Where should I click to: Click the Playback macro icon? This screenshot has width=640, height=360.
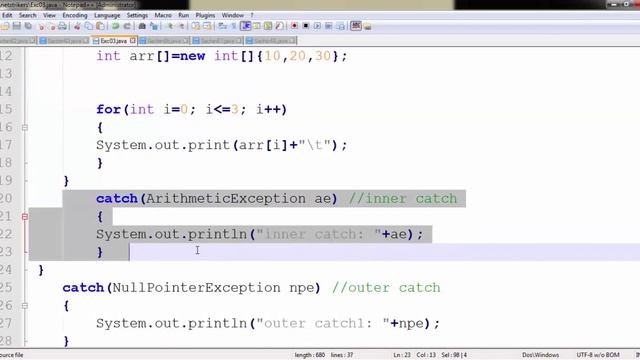pos(317,26)
